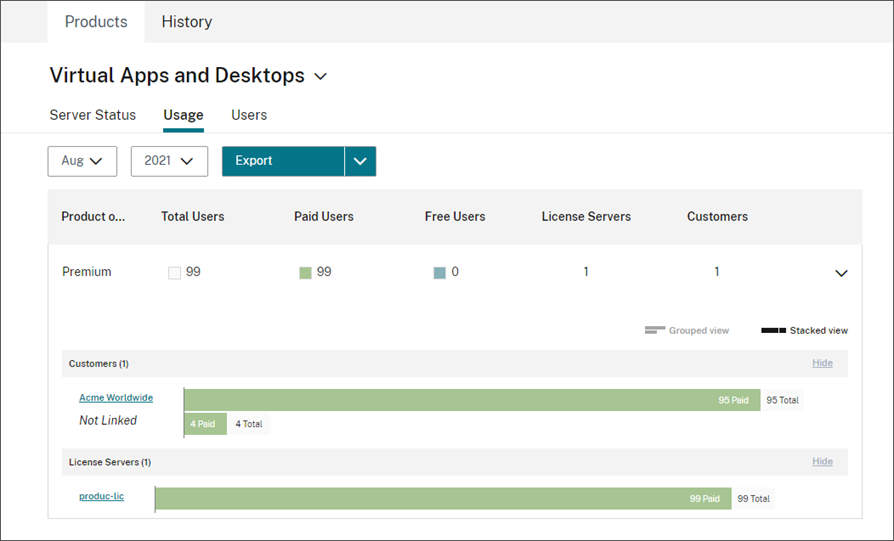Click the Export button
The width and height of the screenshot is (894, 541).
coord(283,161)
